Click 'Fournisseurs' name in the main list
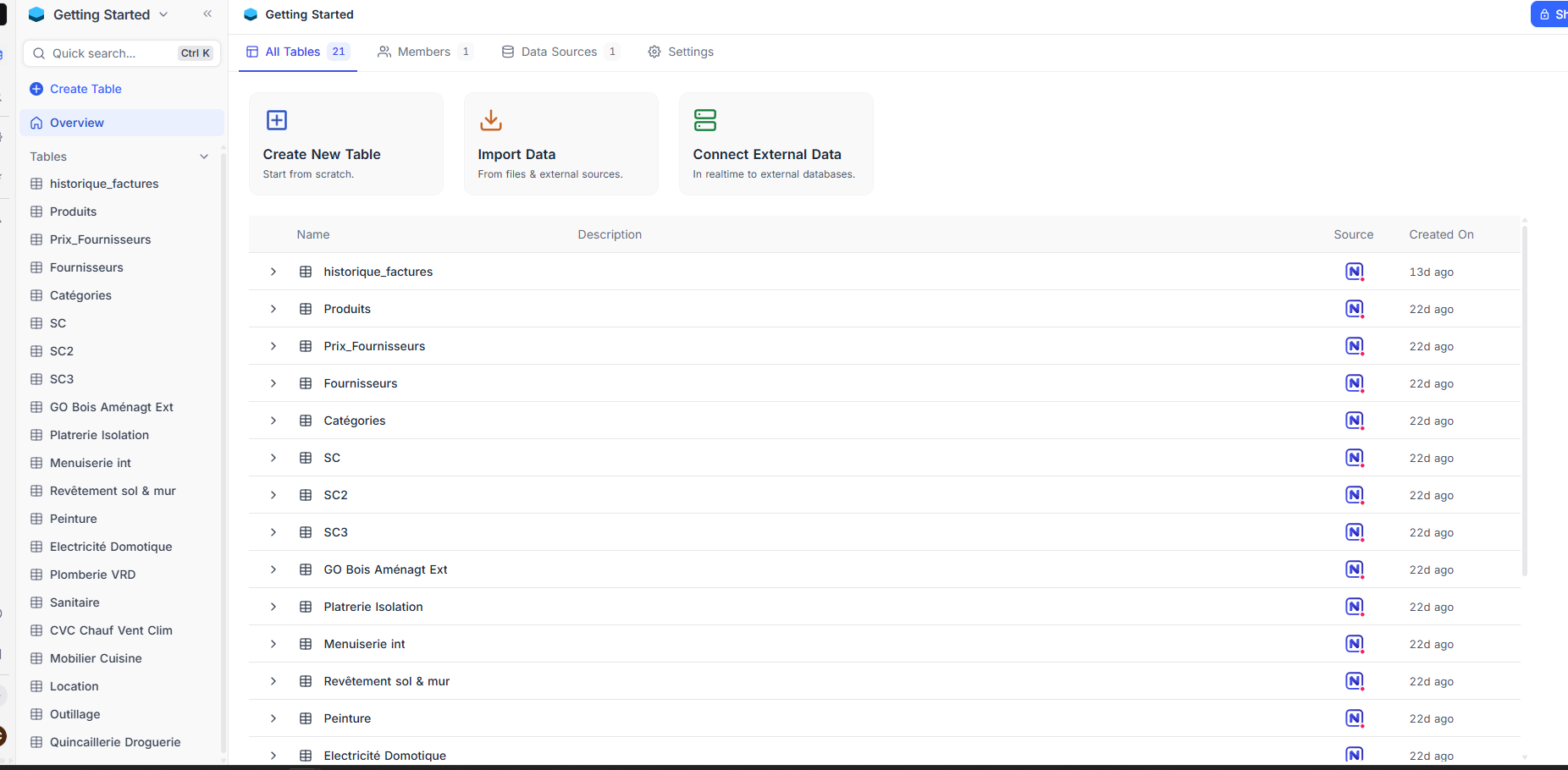This screenshot has height=770, width=1568. tap(361, 383)
